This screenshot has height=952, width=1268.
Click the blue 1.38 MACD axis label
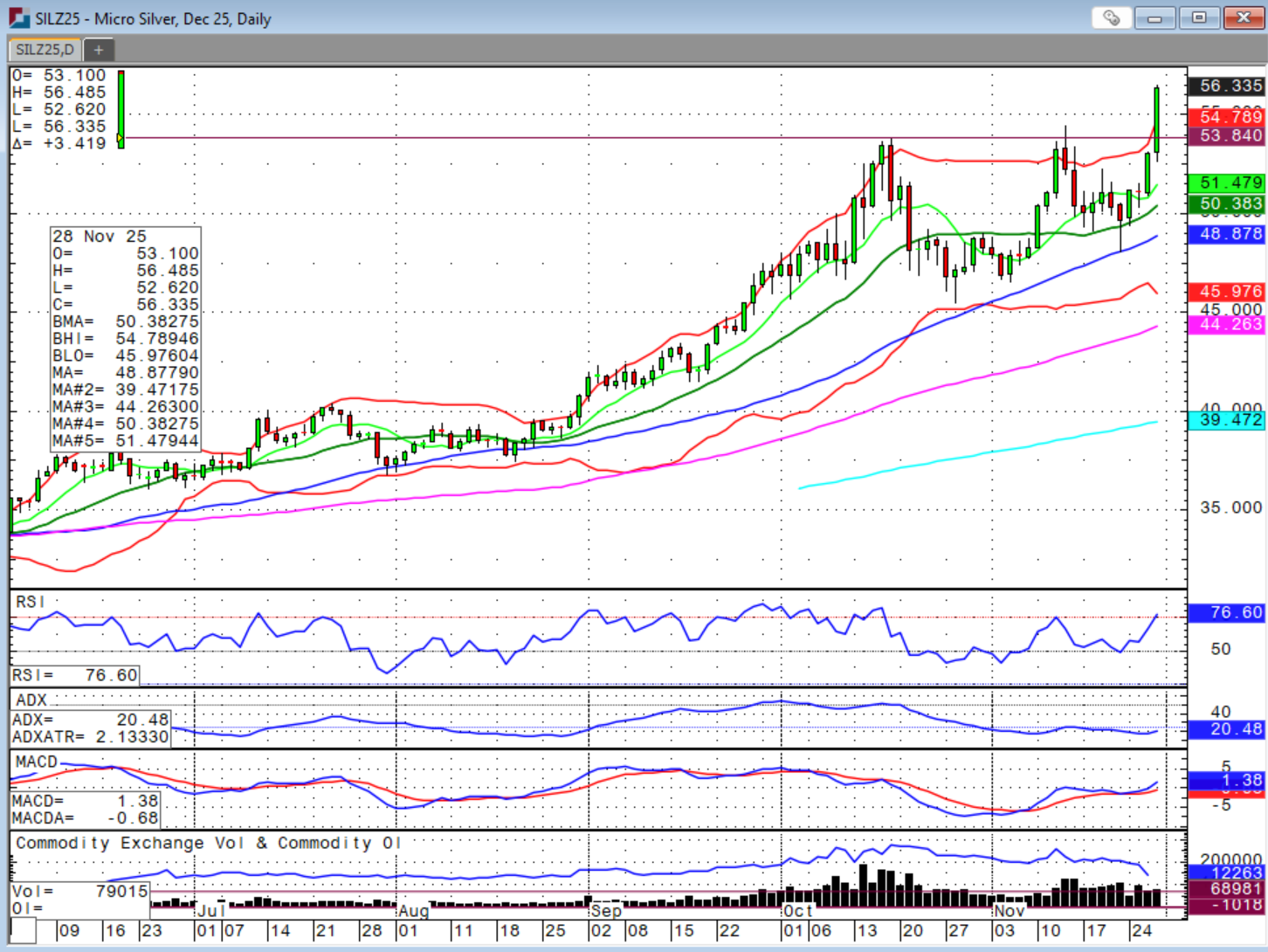coord(1227,781)
